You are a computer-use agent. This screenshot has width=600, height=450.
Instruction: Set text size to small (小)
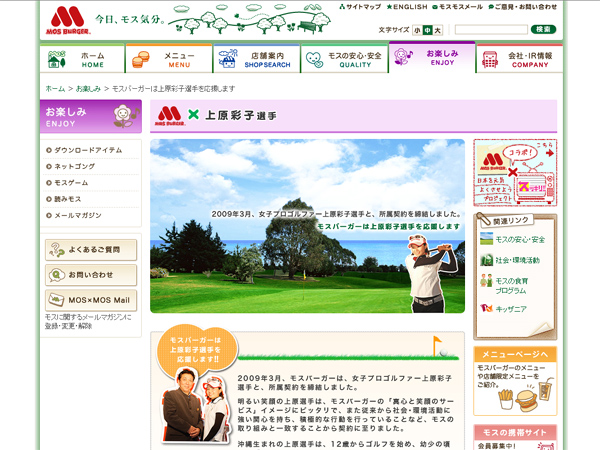coord(417,30)
